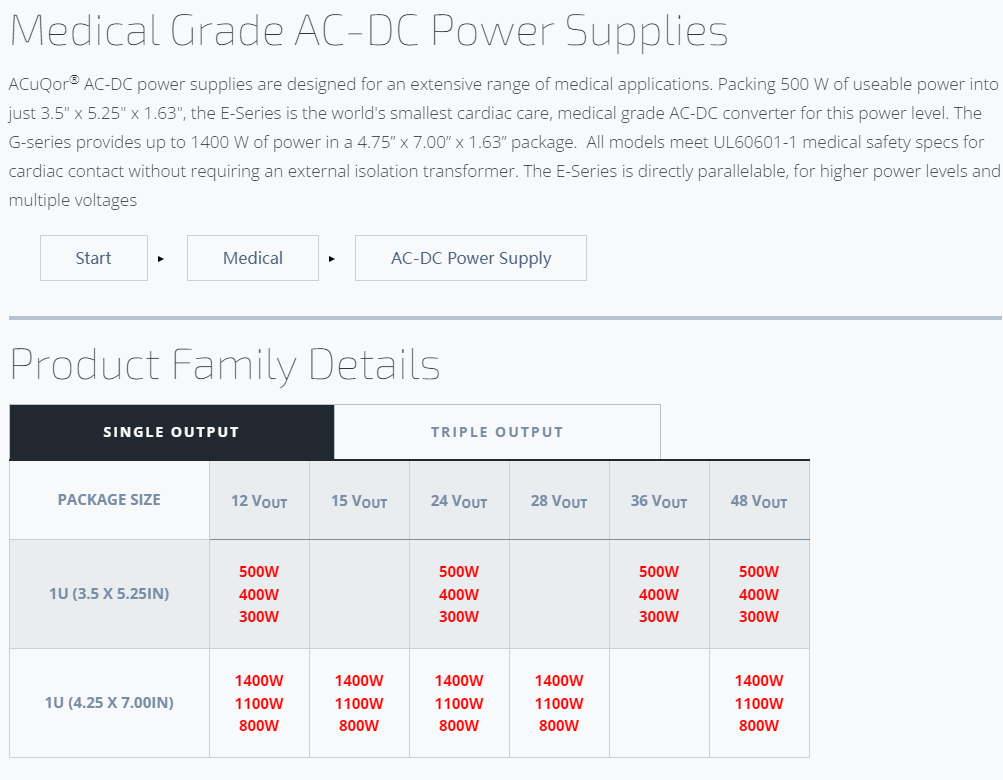Open the 500W link under 12 Vout
This screenshot has height=780, width=1003.
[x=259, y=572]
